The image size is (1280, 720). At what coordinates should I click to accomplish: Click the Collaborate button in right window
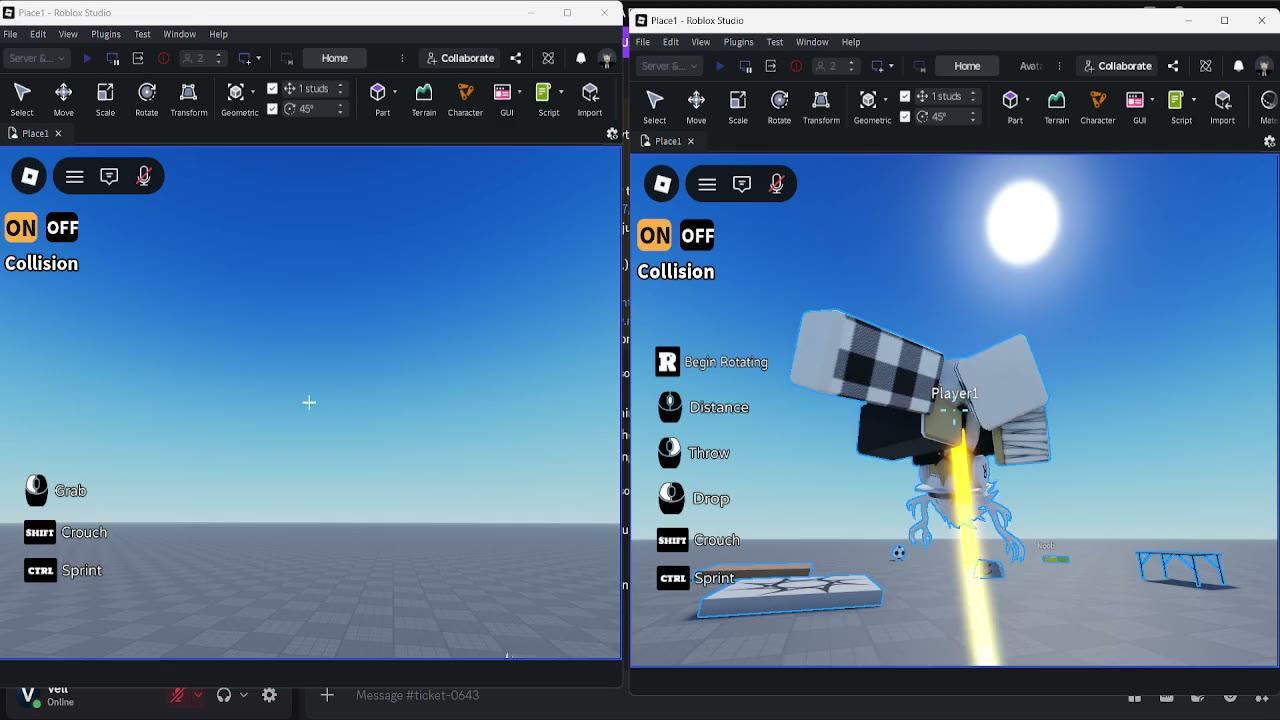1117,66
